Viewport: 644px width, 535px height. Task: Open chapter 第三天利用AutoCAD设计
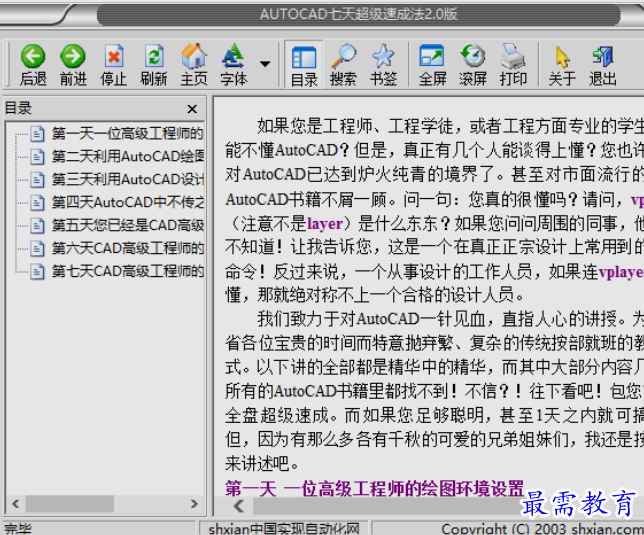[x=127, y=179]
